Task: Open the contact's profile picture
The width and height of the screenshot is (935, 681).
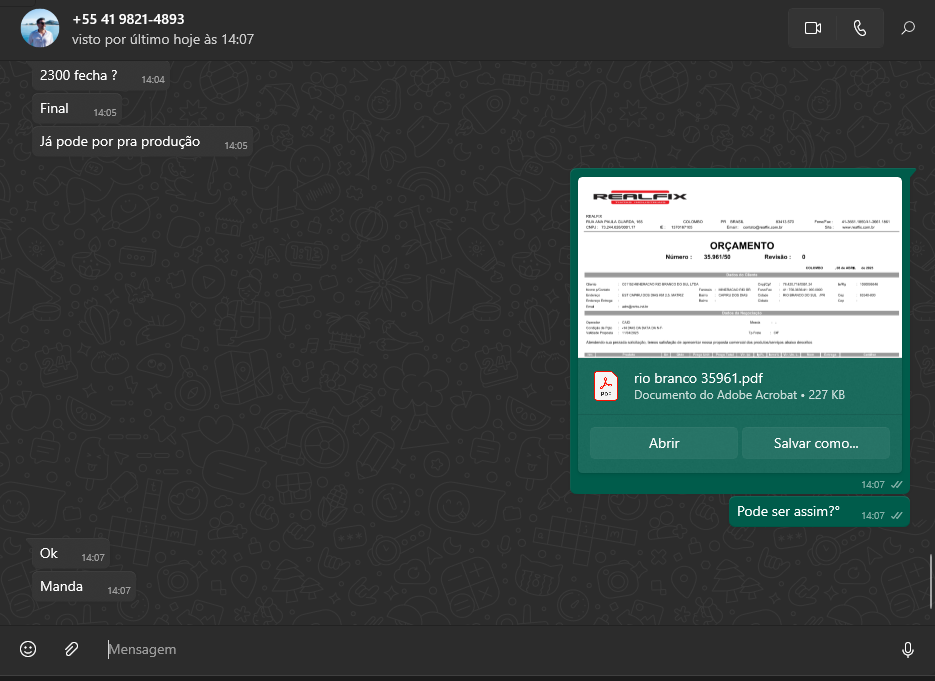Action: tap(40, 28)
